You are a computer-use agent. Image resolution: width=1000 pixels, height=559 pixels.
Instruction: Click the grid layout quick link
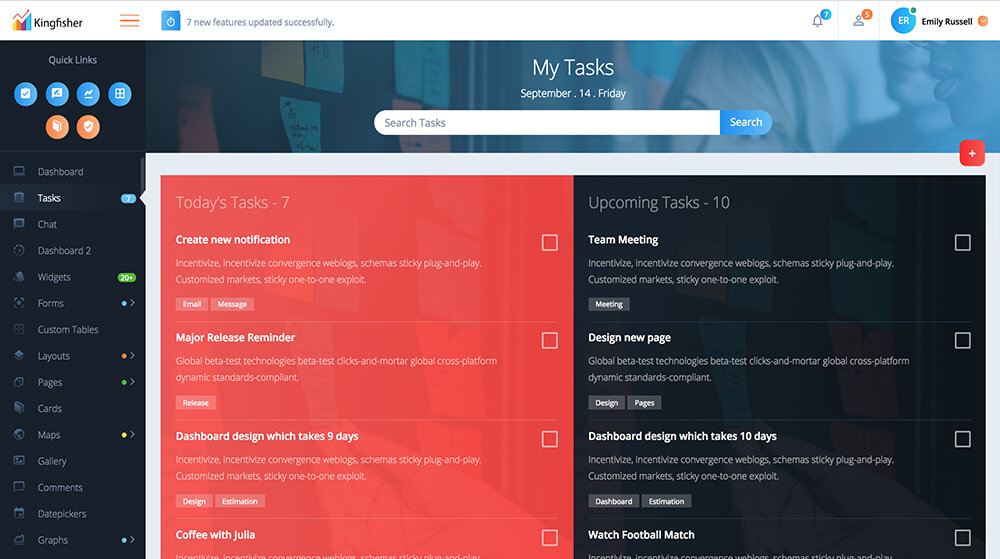[x=119, y=94]
